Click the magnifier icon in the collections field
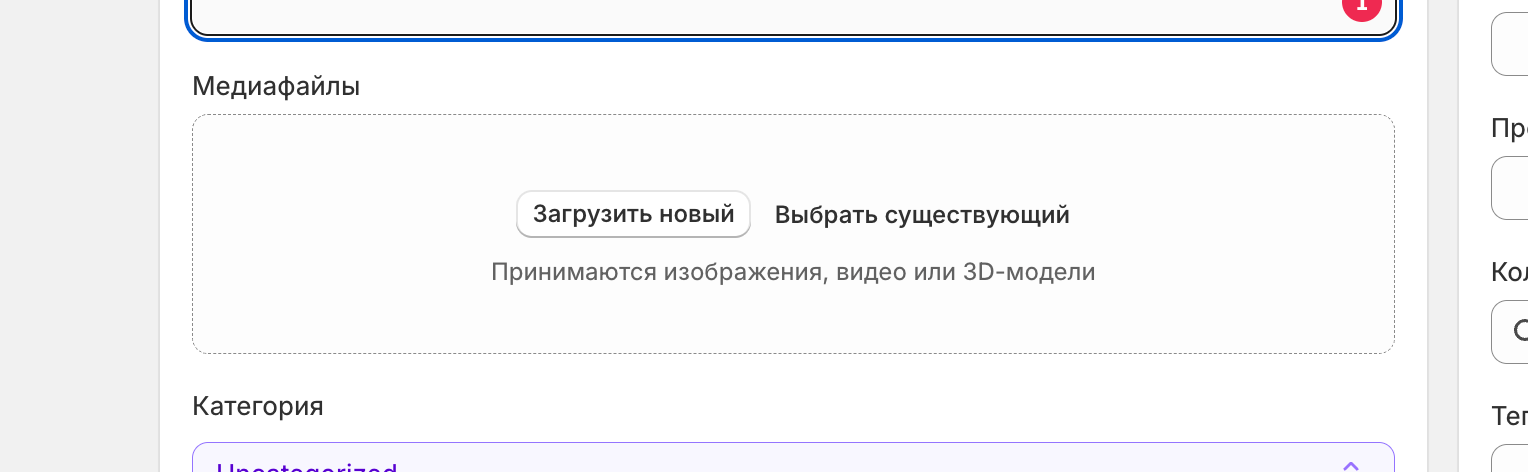This screenshot has width=1528, height=472. coord(1521,331)
